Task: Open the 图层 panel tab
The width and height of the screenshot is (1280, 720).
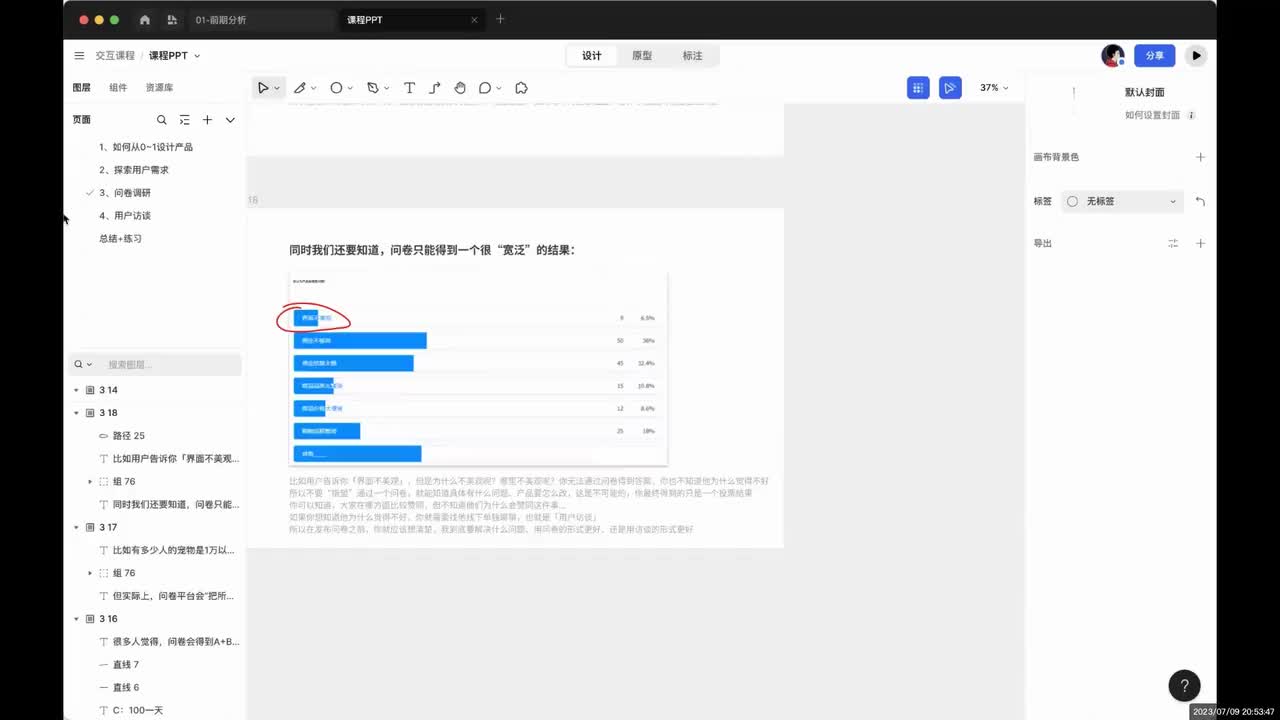Action: [82, 88]
